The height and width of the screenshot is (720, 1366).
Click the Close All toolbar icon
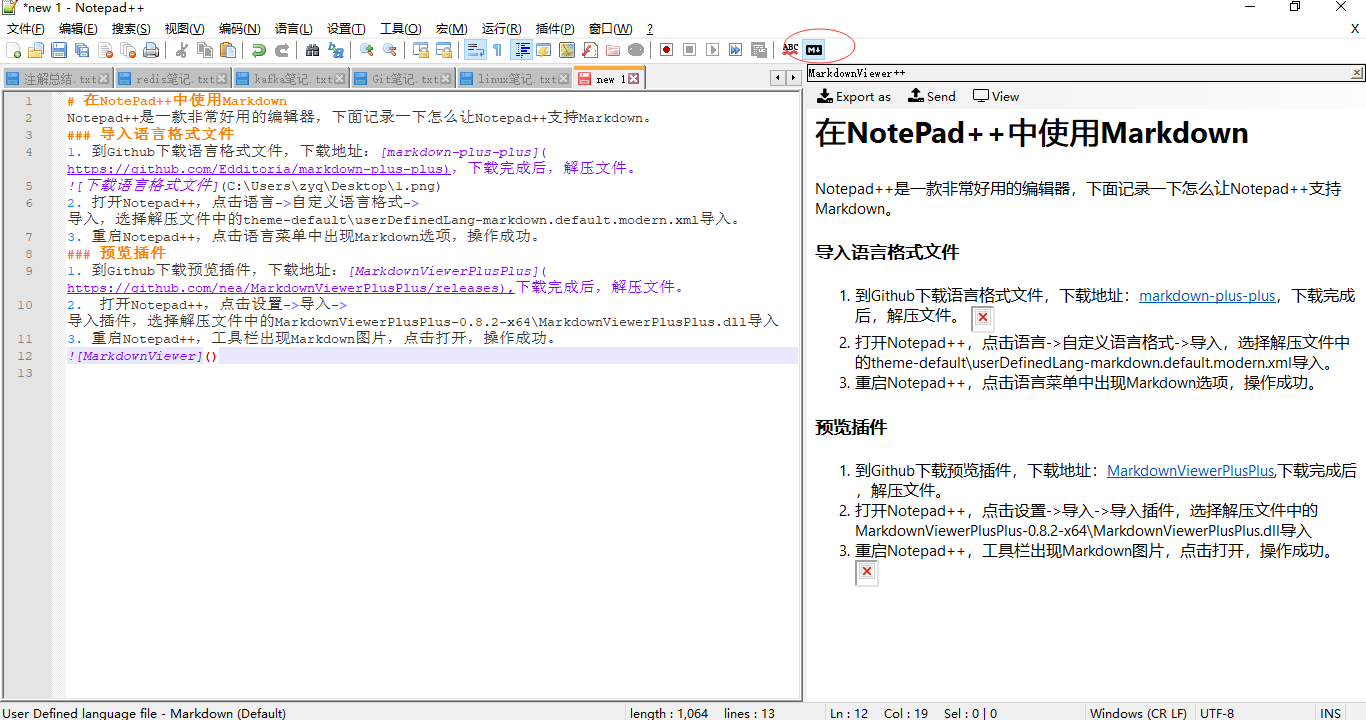pyautogui.click(x=128, y=49)
